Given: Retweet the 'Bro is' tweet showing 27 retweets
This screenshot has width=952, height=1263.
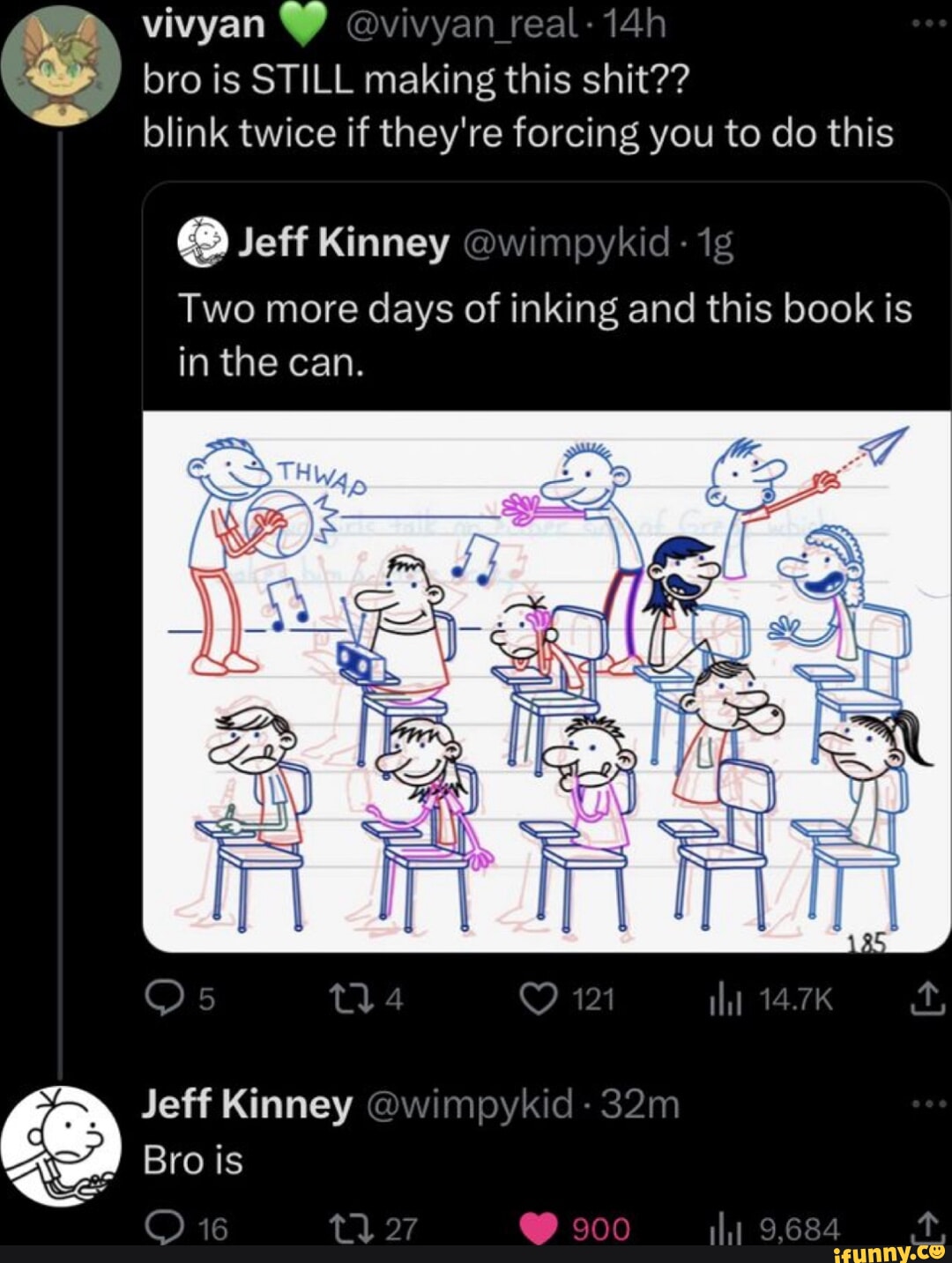Looking at the screenshot, I should [x=352, y=1225].
